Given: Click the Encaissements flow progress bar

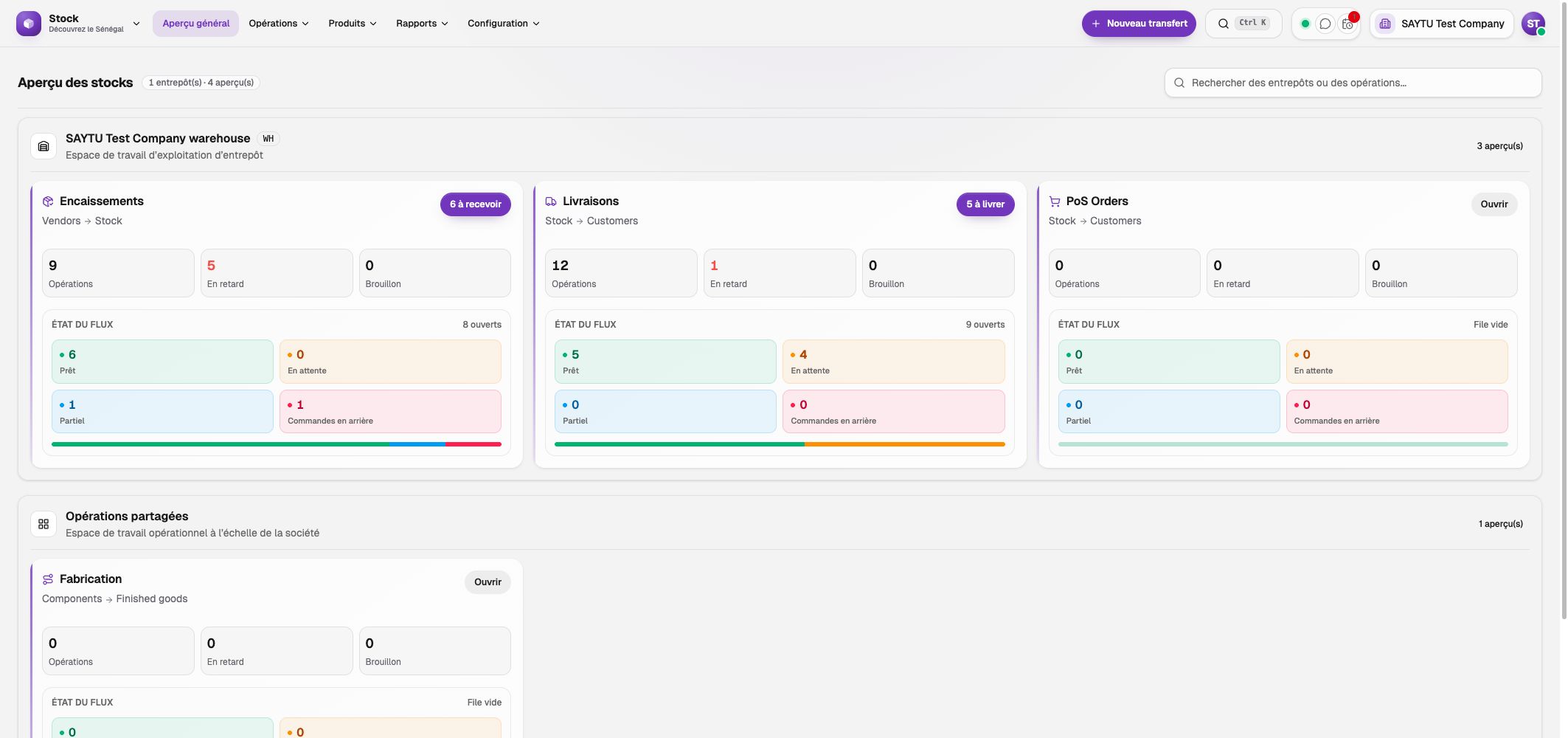Looking at the screenshot, I should (277, 444).
